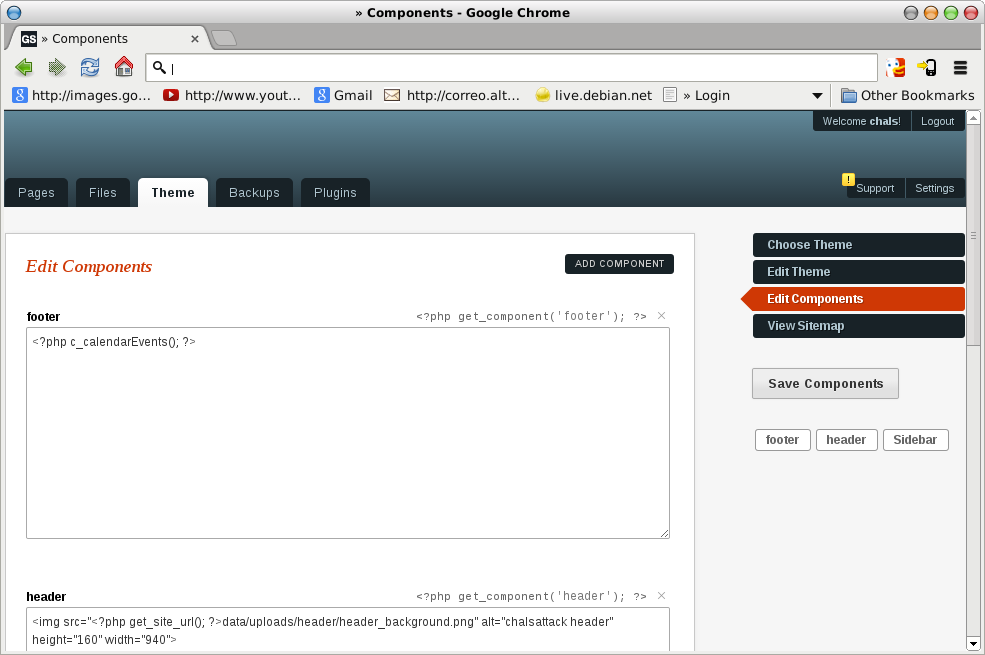Go forward with the forward arrow
985x655 pixels.
[x=57, y=67]
